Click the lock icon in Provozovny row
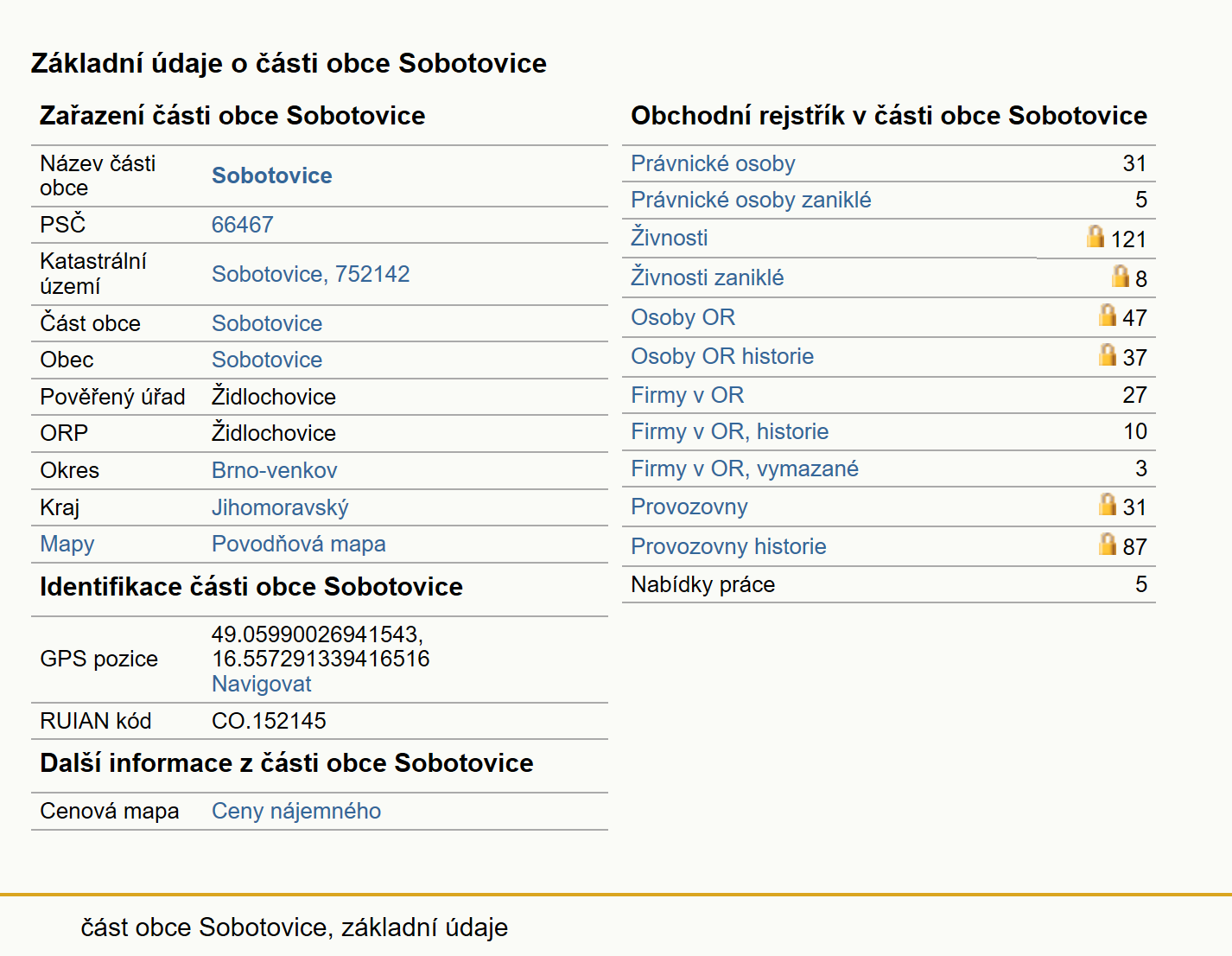Image resolution: width=1232 pixels, height=956 pixels. (x=1108, y=504)
